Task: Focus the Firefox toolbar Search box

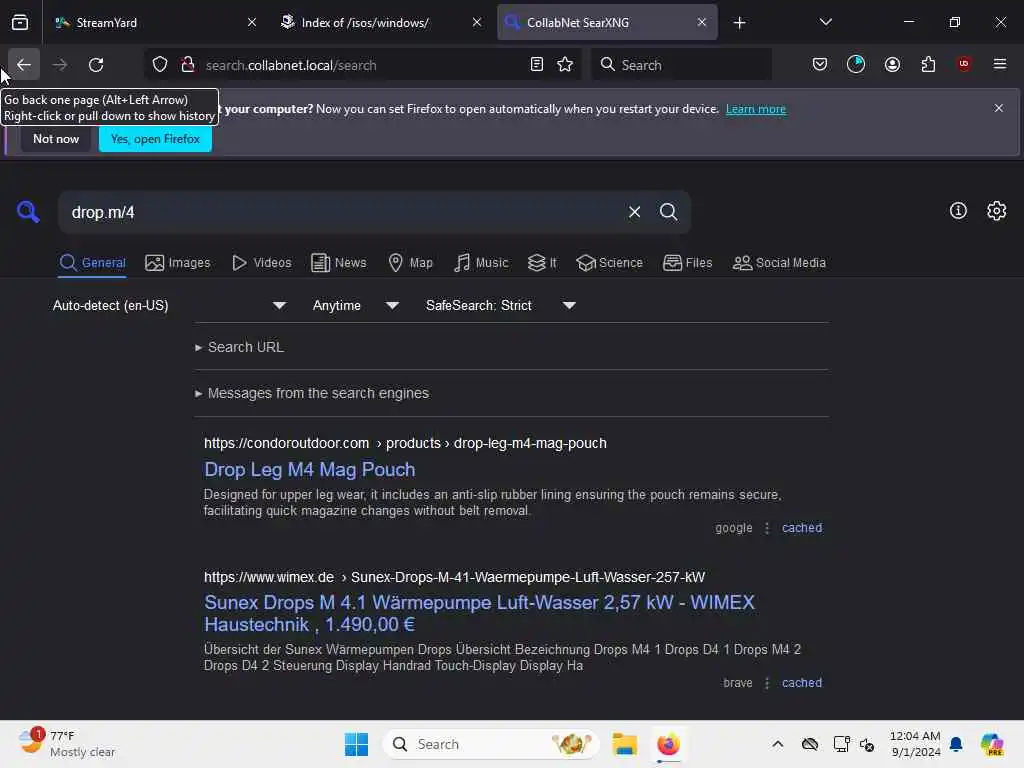Action: pos(681,65)
